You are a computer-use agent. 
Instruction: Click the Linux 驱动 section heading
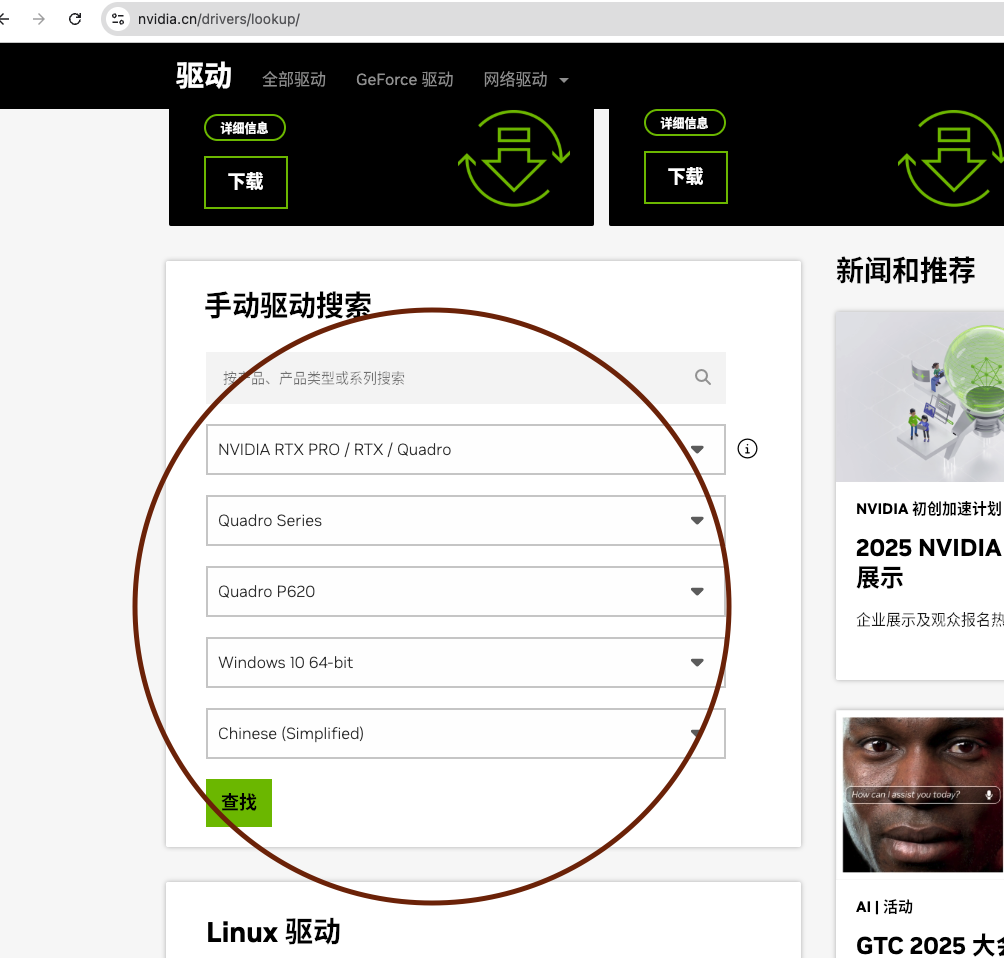pyautogui.click(x=273, y=932)
